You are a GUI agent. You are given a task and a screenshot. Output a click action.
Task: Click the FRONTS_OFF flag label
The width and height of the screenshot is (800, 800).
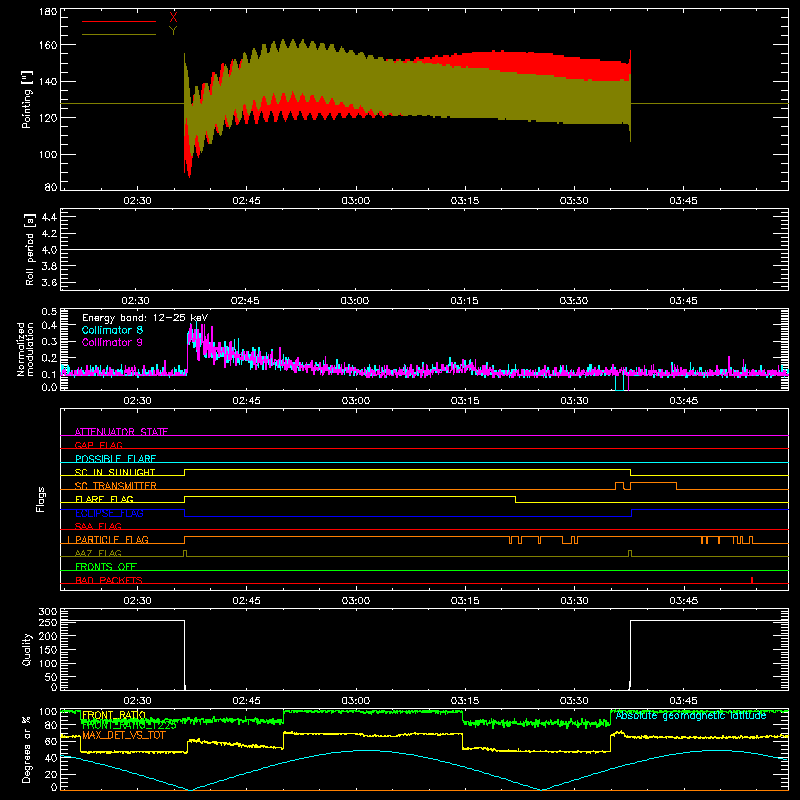(106, 567)
